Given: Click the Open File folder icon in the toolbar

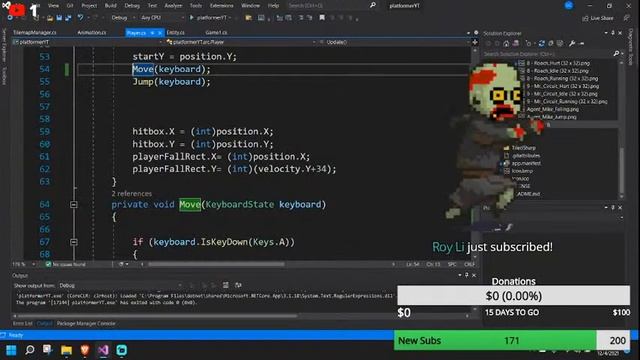Looking at the screenshot, I should [x=50, y=18].
